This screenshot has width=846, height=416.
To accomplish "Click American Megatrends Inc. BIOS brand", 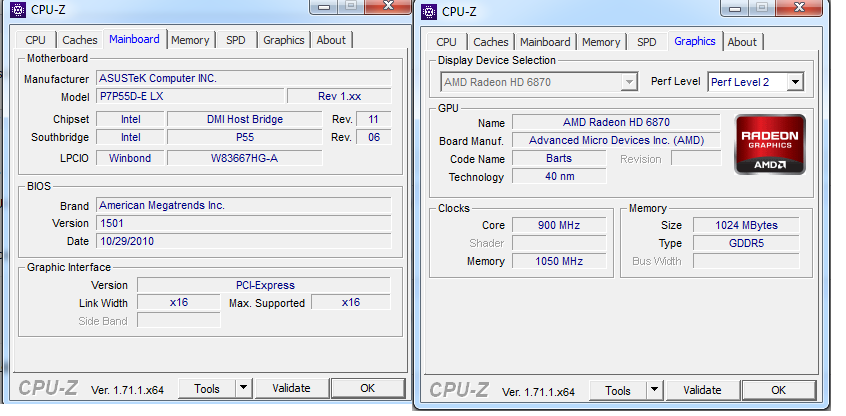I will point(244,206).
